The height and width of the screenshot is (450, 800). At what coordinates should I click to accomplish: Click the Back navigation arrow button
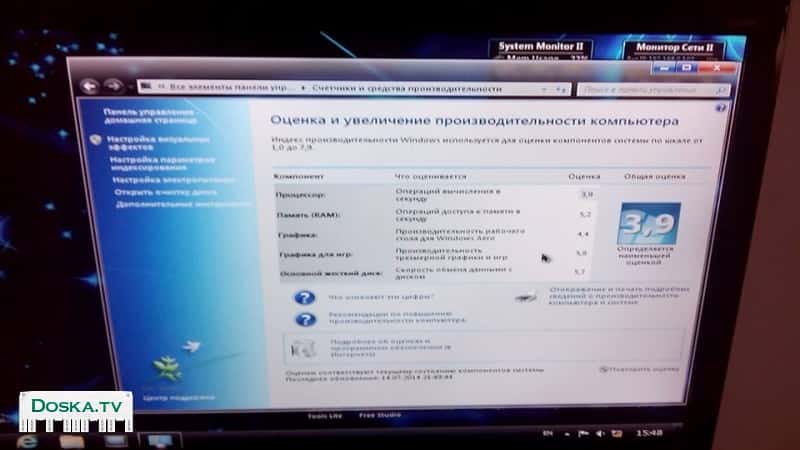[x=91, y=86]
